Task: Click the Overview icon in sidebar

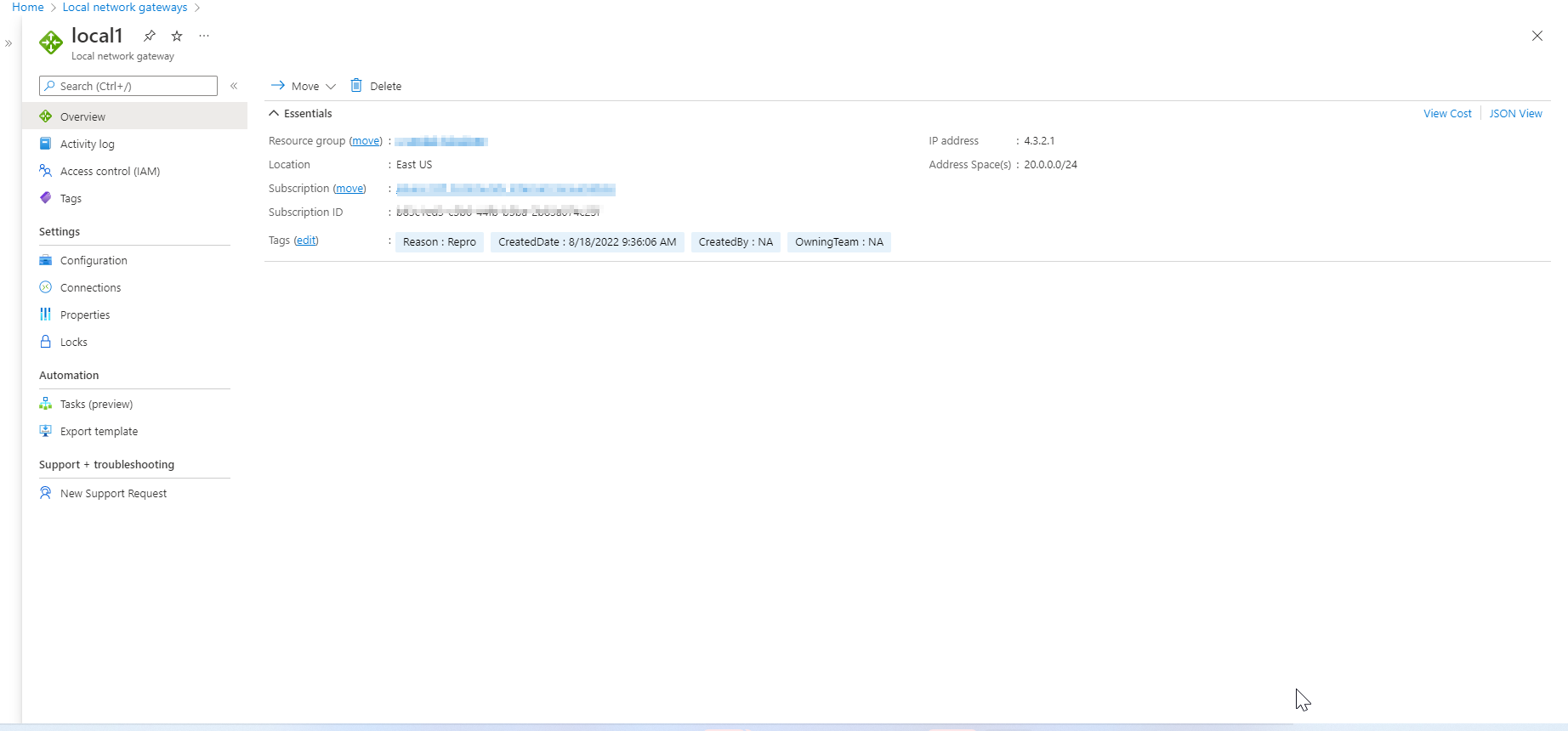Action: point(46,116)
